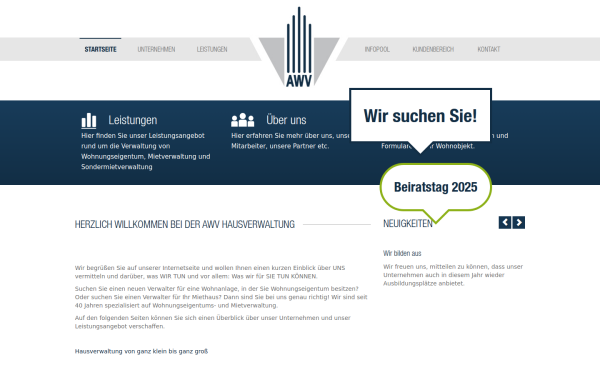
Task: Open the "Wir bilden aus" news headline
Action: click(402, 253)
